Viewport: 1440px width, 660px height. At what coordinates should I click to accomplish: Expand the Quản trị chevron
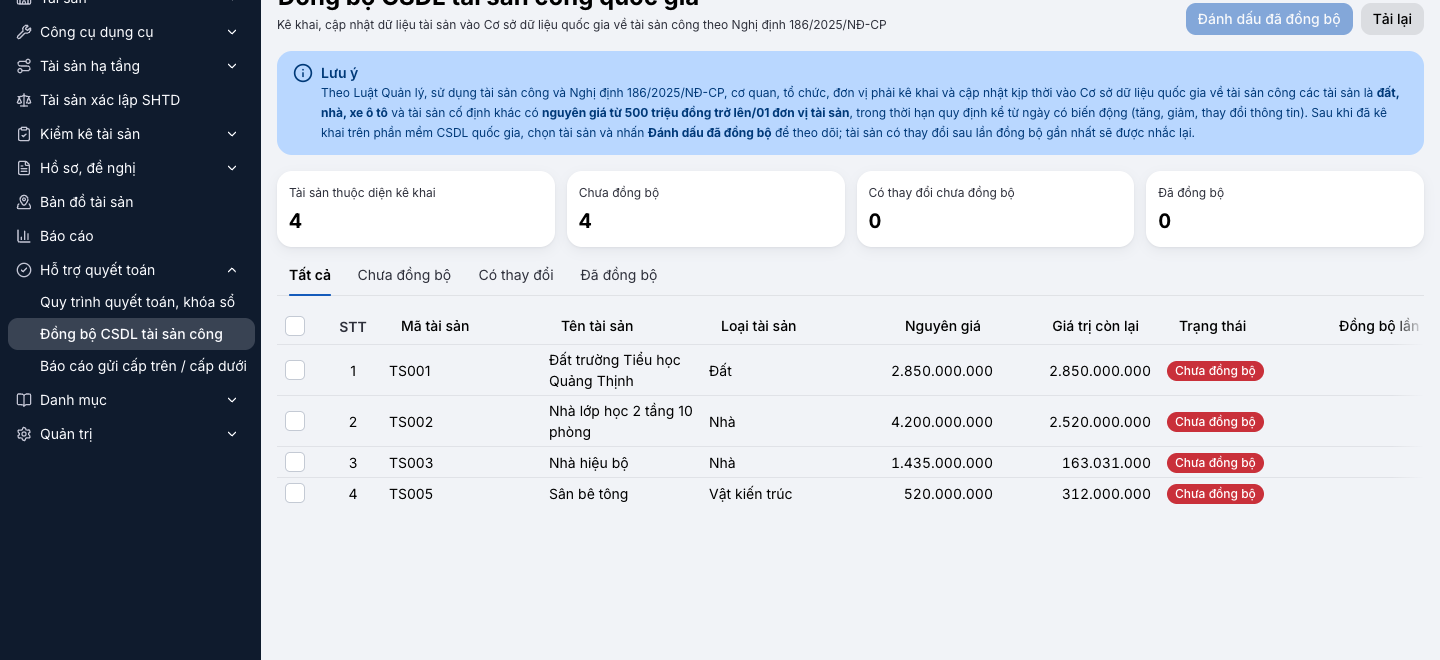pyautogui.click(x=232, y=434)
